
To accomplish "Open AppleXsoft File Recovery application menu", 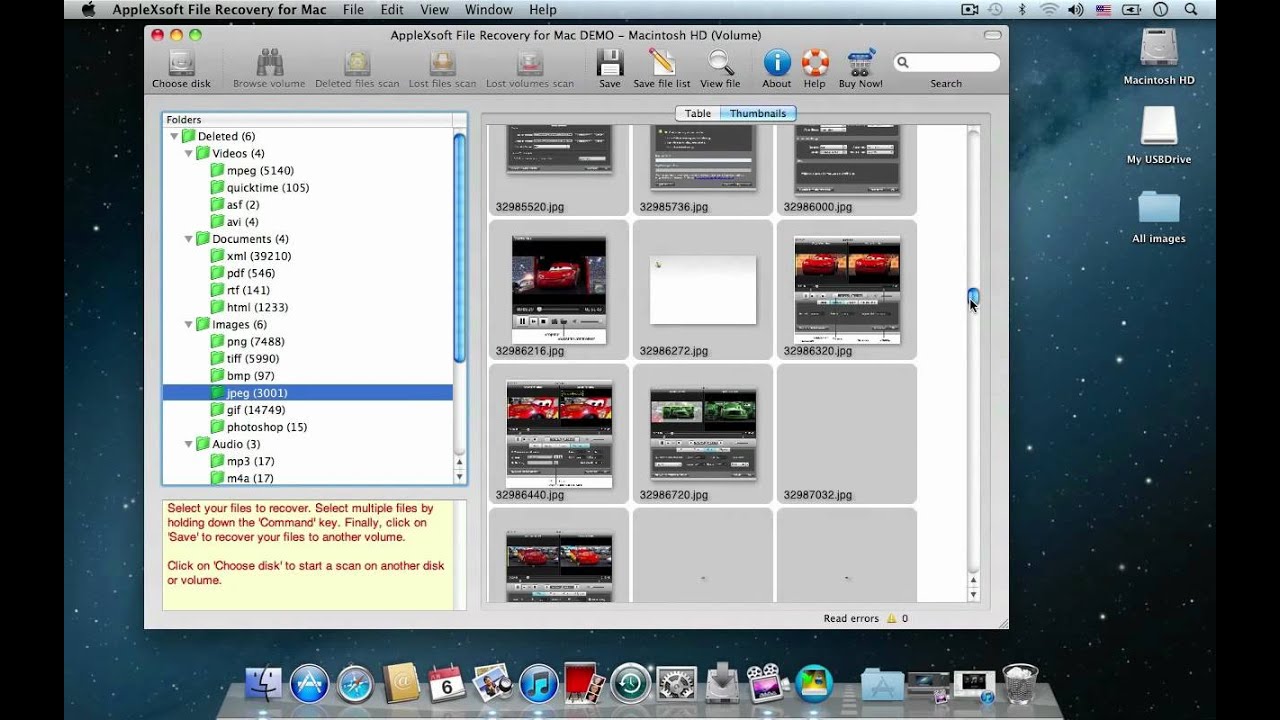I will pos(219,9).
